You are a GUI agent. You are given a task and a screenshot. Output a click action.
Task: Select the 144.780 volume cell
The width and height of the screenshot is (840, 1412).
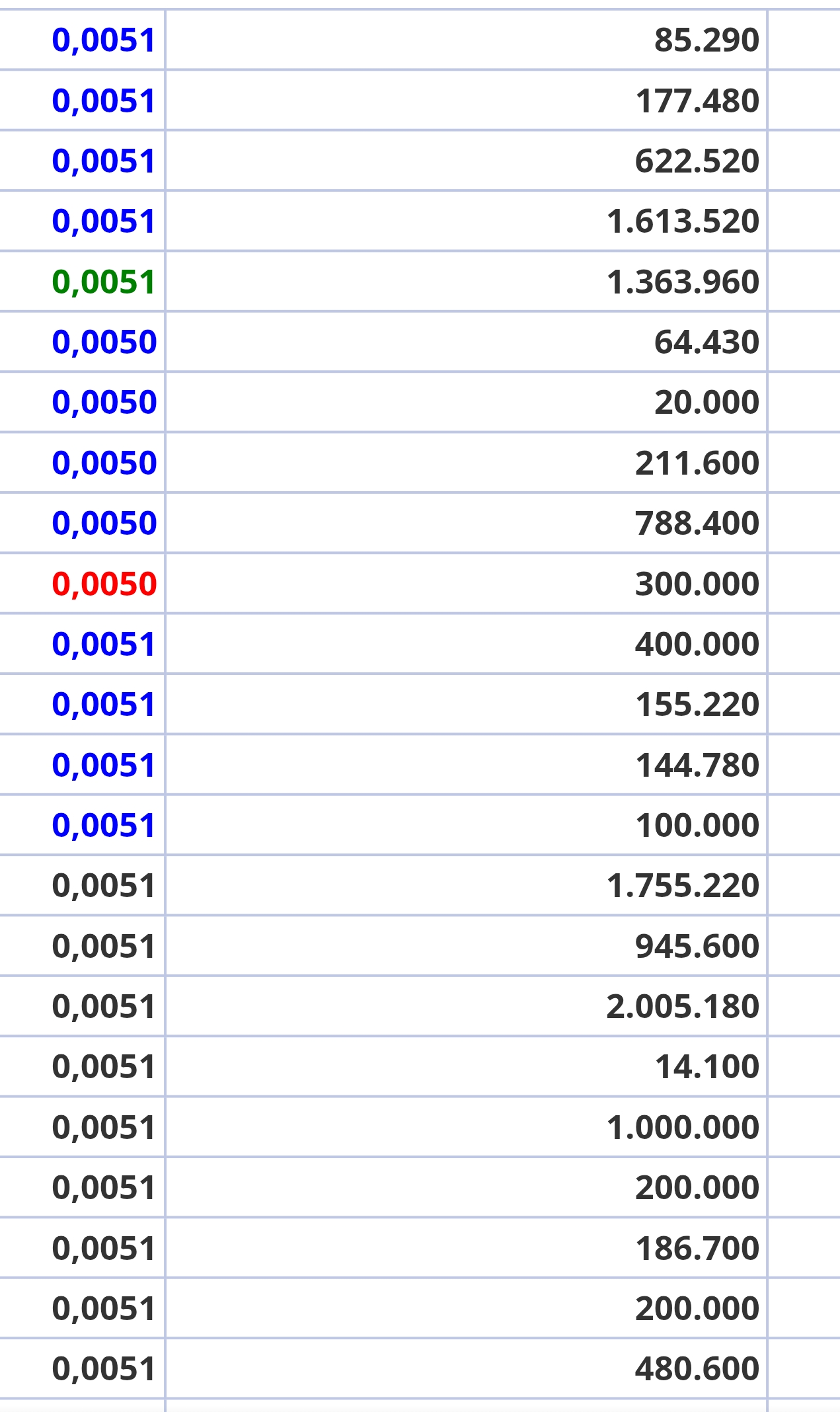click(697, 765)
